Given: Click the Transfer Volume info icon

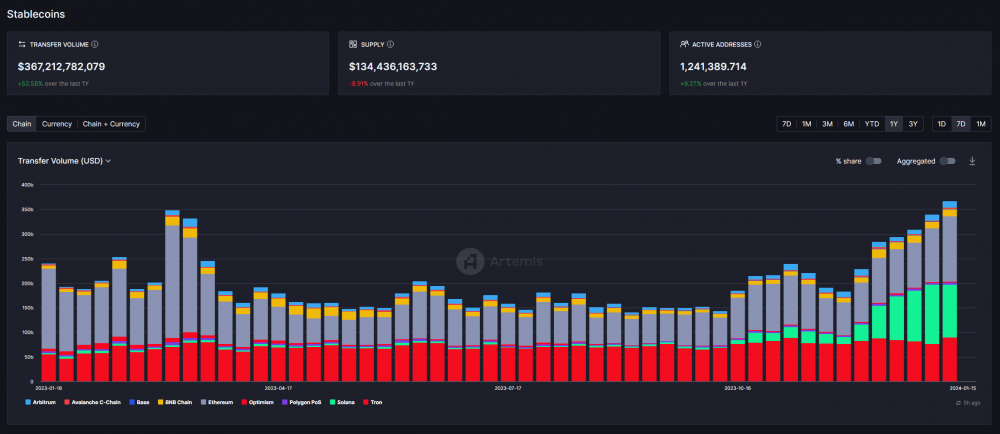Looking at the screenshot, I should [x=95, y=44].
